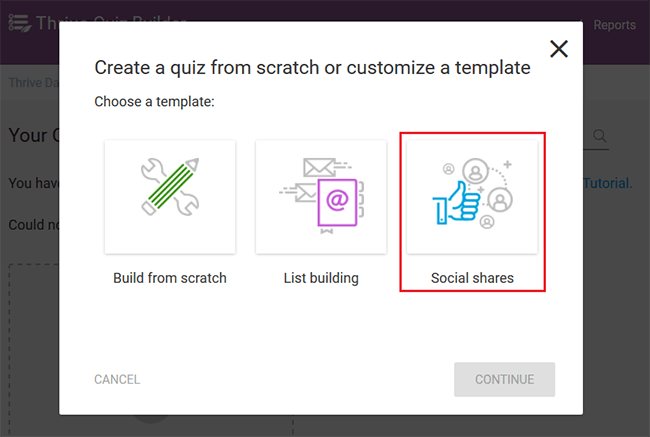The image size is (650, 437).
Task: Open the Reports menu item
Action: [614, 25]
